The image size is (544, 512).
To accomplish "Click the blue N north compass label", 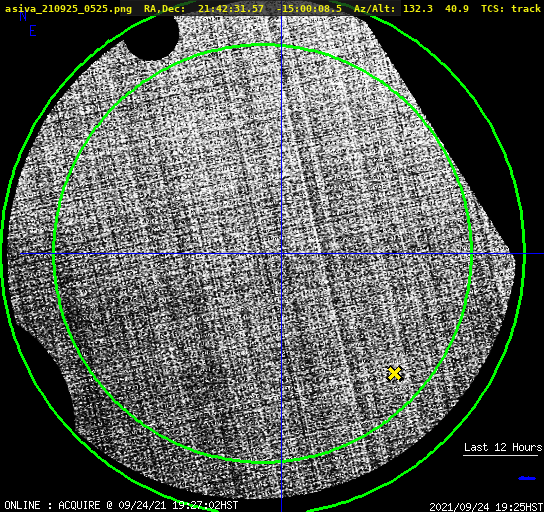I will (23, 16).
